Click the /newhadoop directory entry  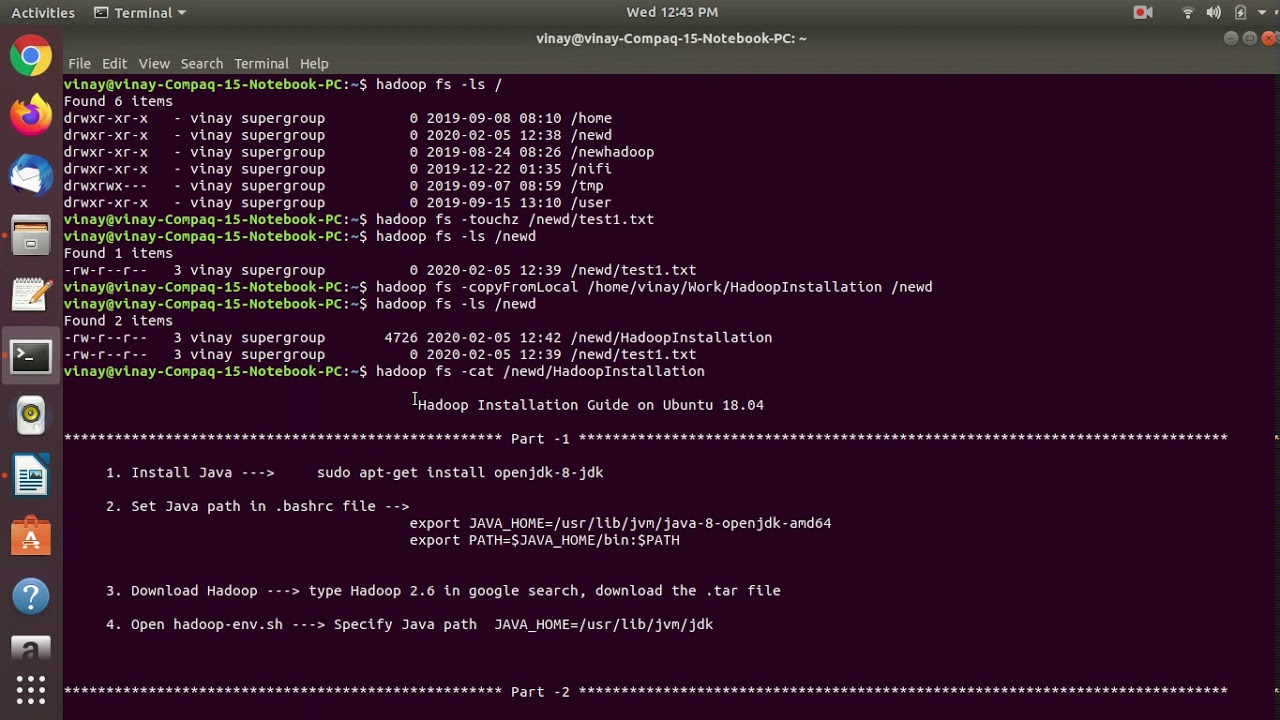point(612,152)
